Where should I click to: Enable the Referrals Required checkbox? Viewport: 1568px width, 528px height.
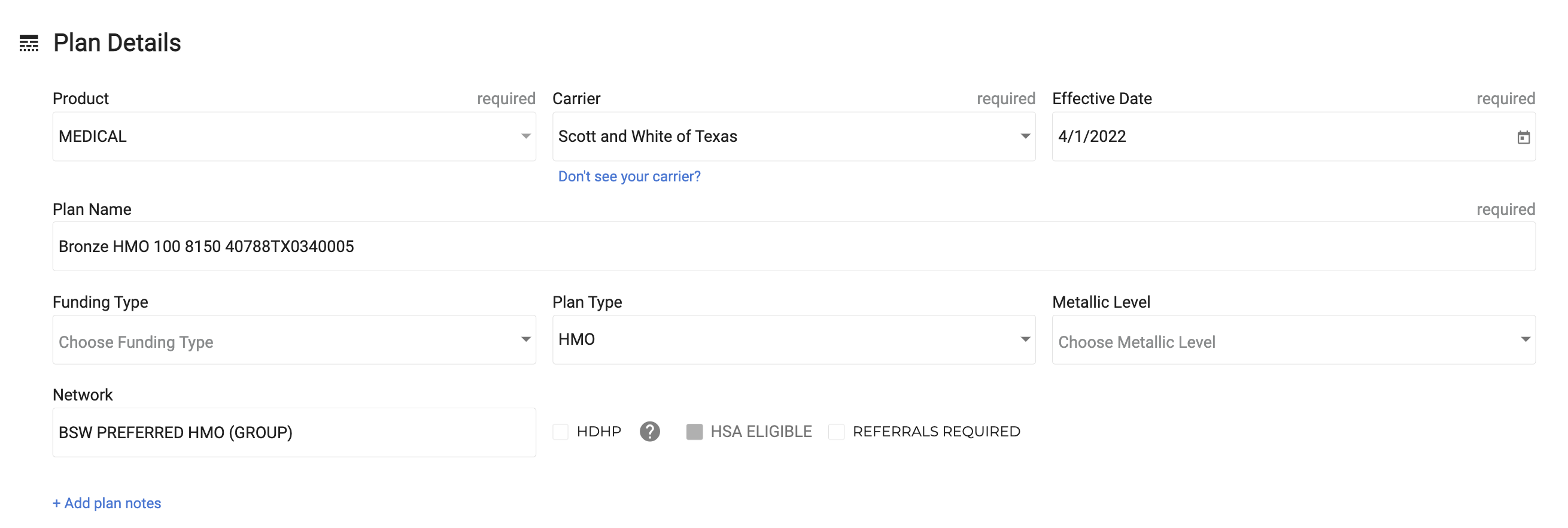pyautogui.click(x=836, y=432)
